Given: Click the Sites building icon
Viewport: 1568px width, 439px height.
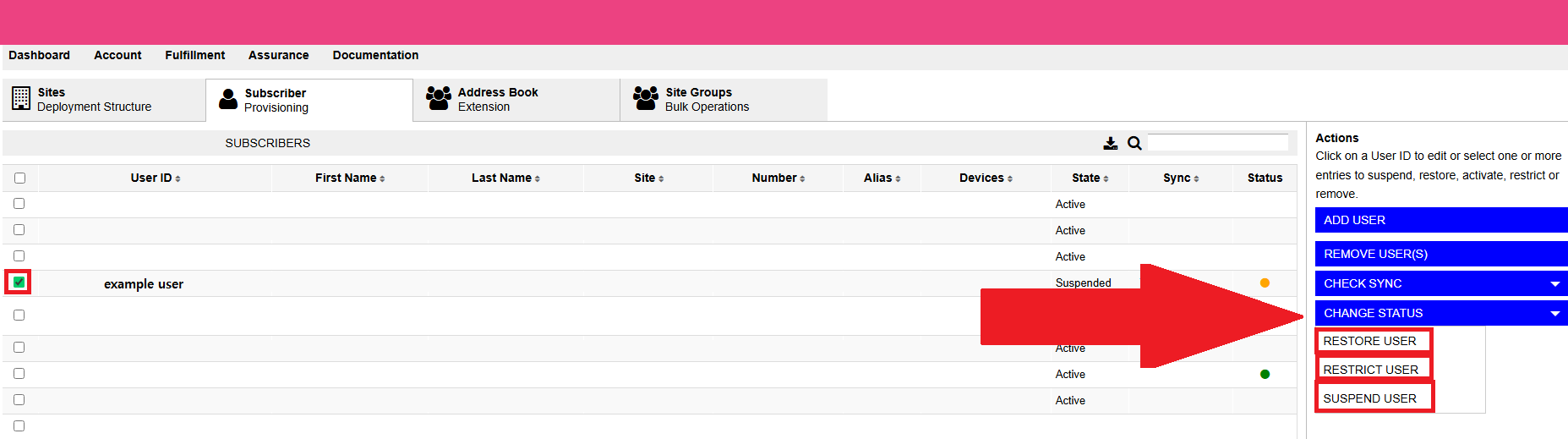Looking at the screenshot, I should point(21,99).
